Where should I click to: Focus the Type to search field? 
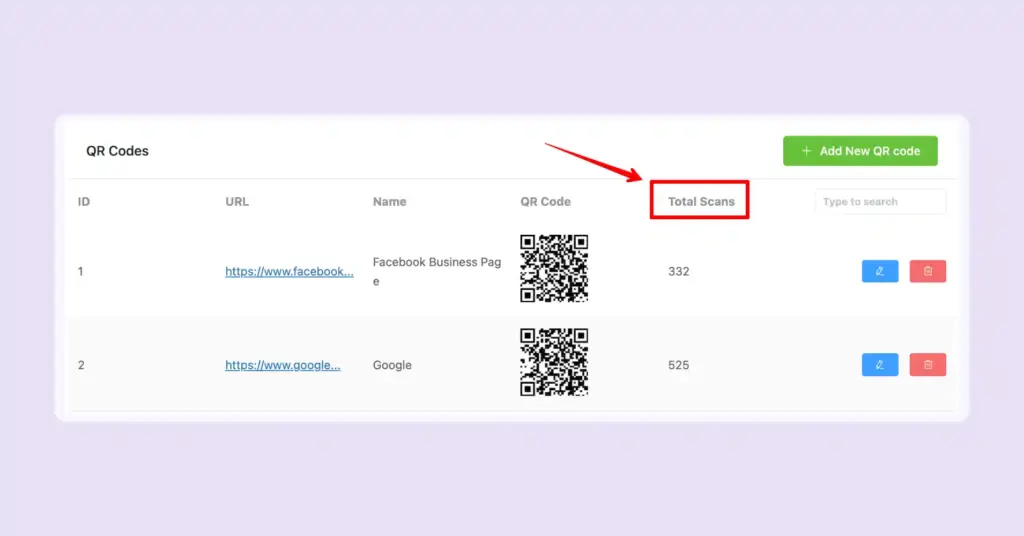pos(880,202)
